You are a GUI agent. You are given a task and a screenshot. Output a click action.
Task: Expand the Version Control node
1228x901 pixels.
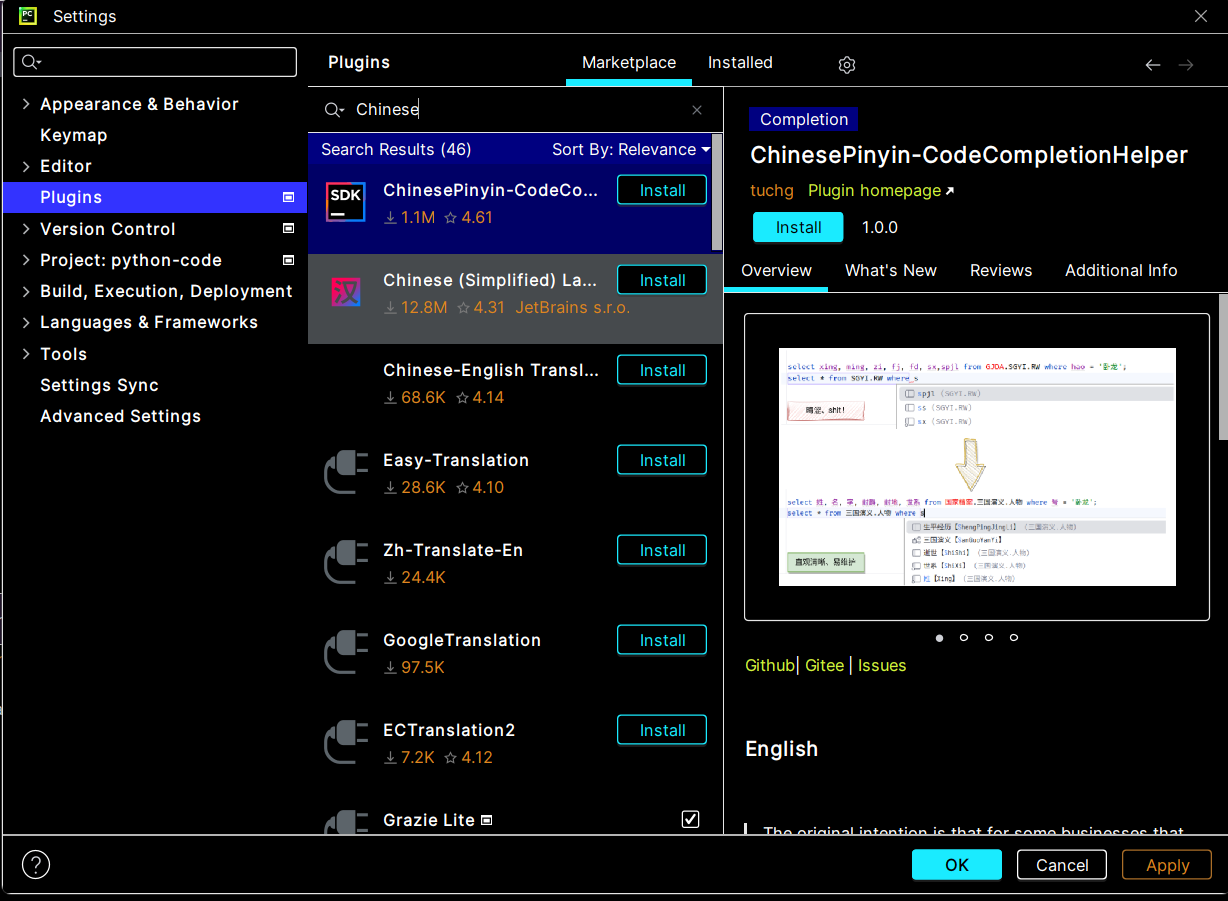(x=26, y=229)
